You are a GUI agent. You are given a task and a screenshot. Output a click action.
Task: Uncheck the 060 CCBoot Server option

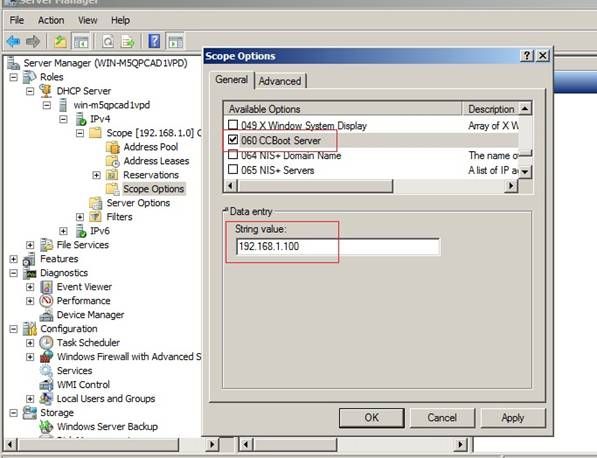pos(233,140)
